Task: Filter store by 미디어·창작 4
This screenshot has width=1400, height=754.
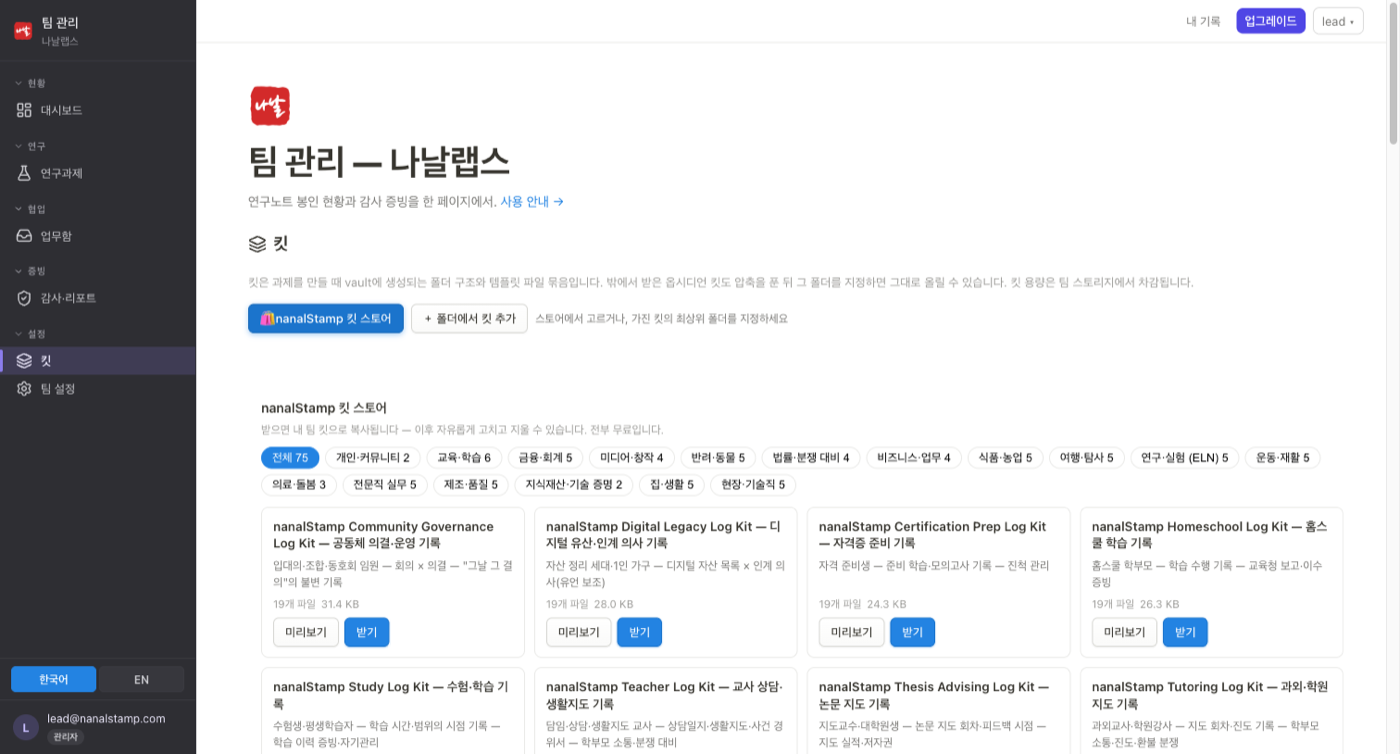Action: click(x=631, y=457)
